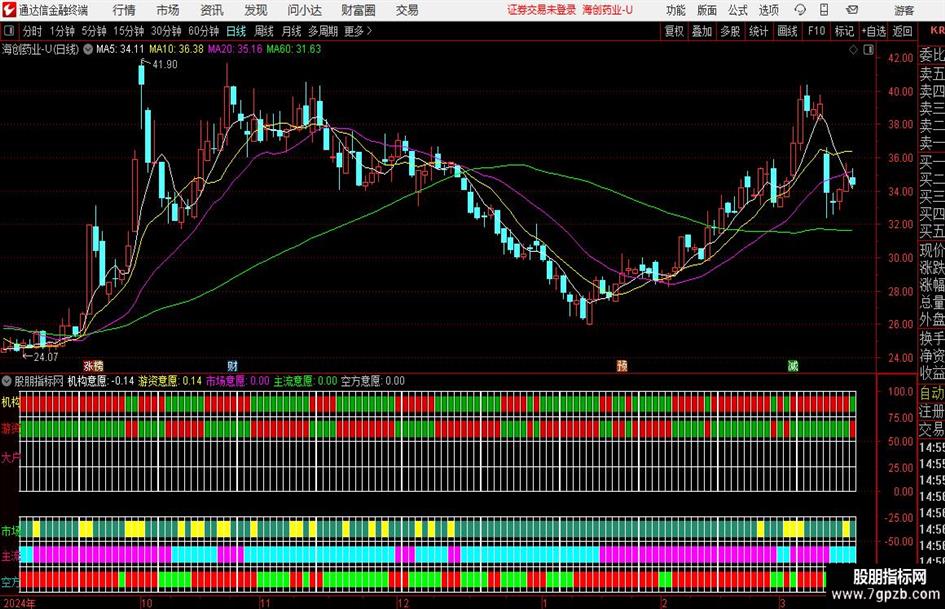Open the 公式 menu
The width and height of the screenshot is (945, 609).
(738, 10)
